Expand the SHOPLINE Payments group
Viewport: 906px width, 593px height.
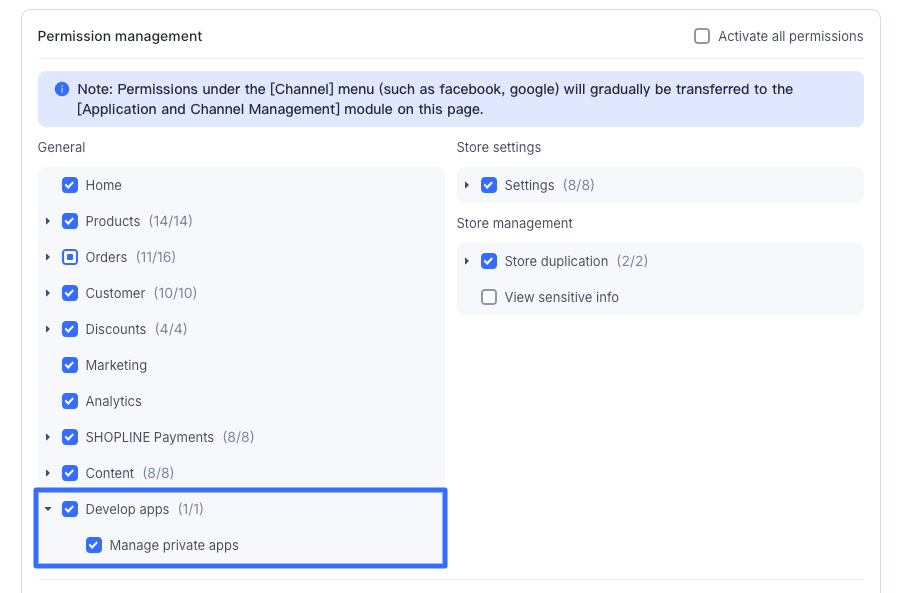(x=48, y=437)
